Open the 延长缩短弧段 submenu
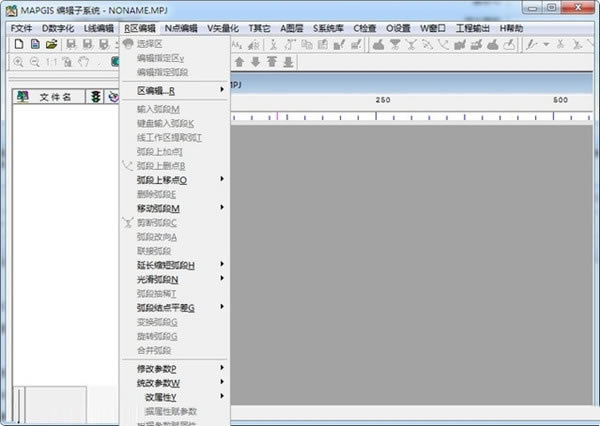The width and height of the screenshot is (600, 426). [x=175, y=265]
